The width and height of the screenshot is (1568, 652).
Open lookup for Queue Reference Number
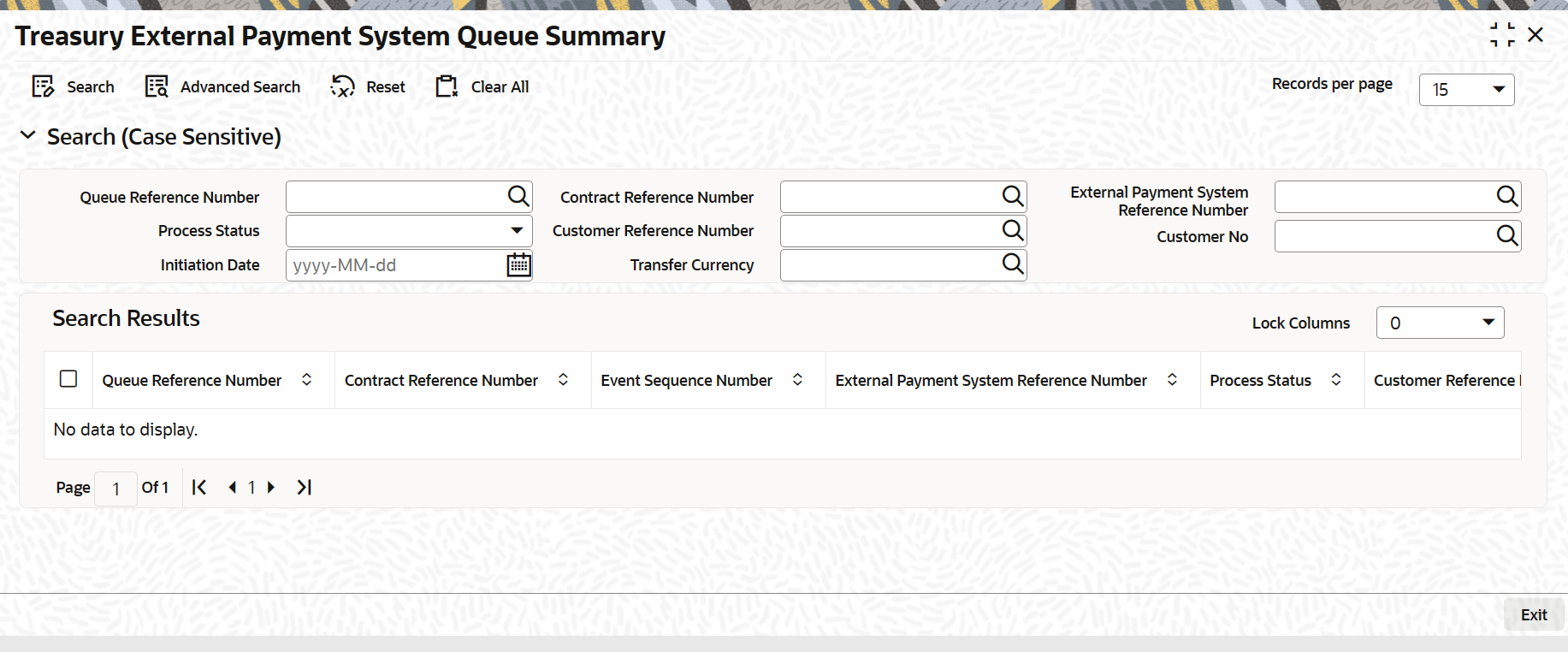[x=518, y=197]
